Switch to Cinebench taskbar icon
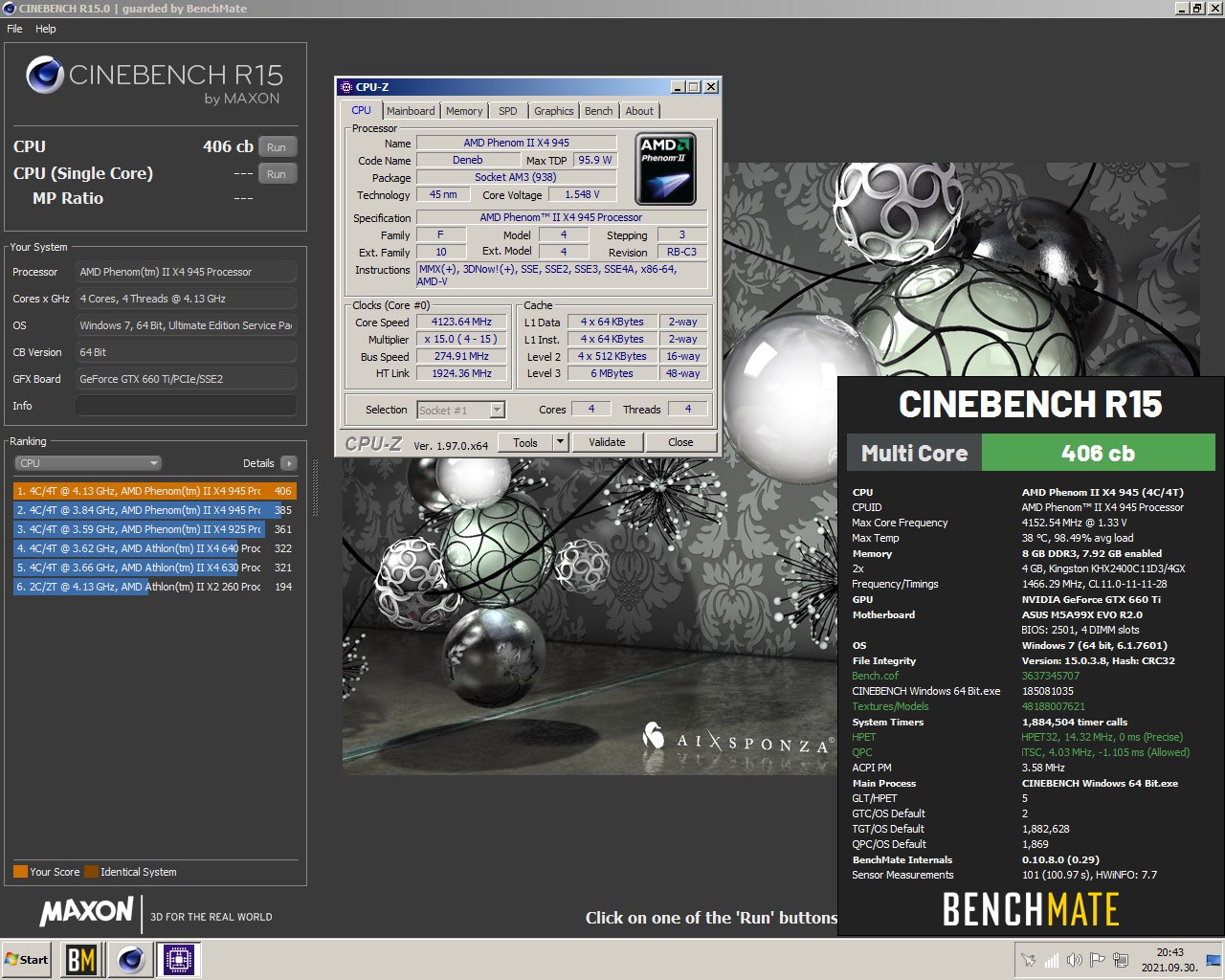The width and height of the screenshot is (1225, 980). pos(131,959)
